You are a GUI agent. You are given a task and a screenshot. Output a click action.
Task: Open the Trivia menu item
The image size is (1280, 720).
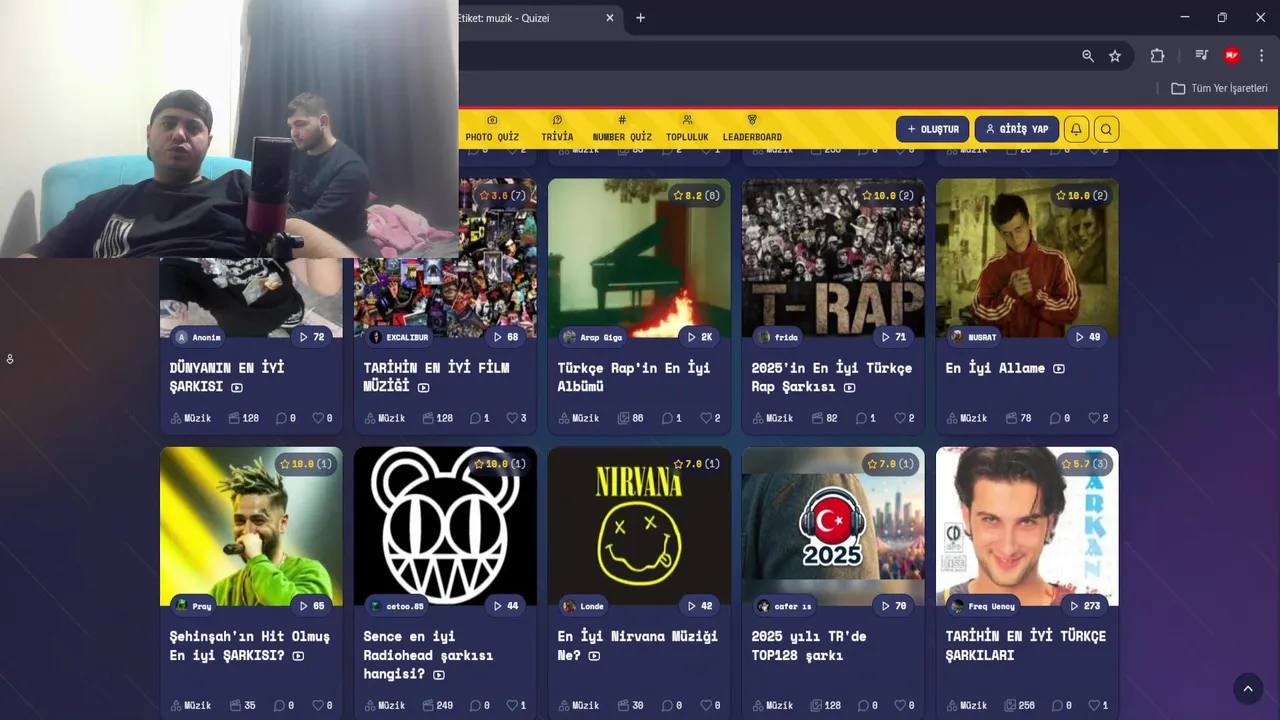tap(557, 129)
